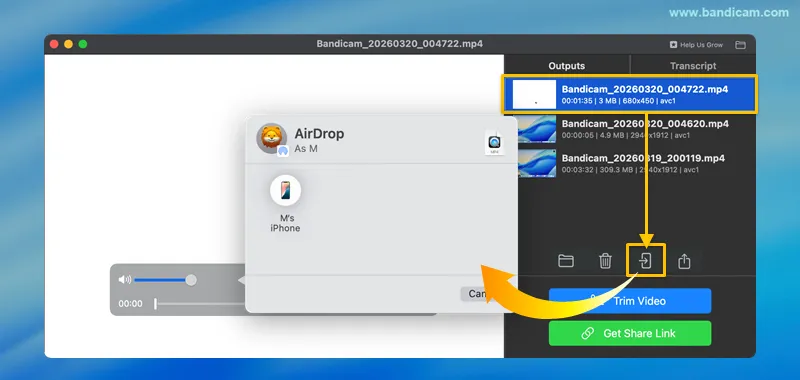Switch to the Transcript tab

click(x=693, y=66)
